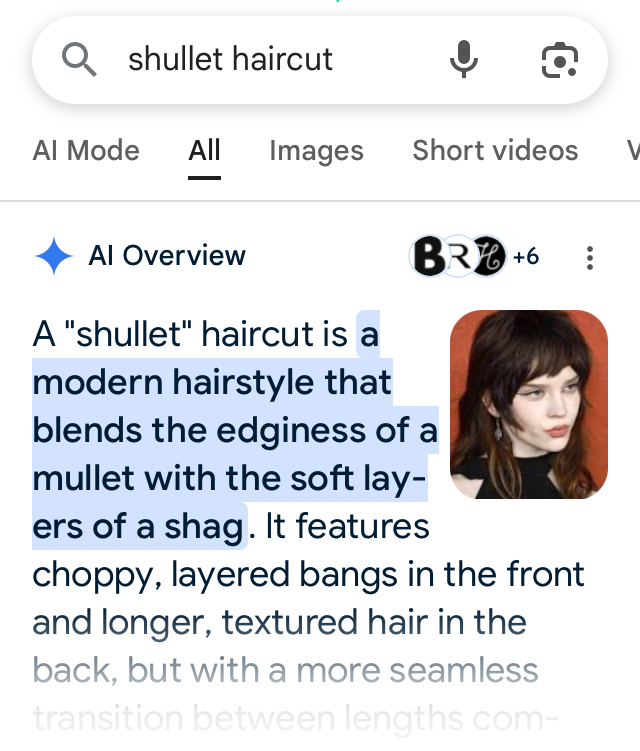Open the shullet haircut example photo

(529, 404)
